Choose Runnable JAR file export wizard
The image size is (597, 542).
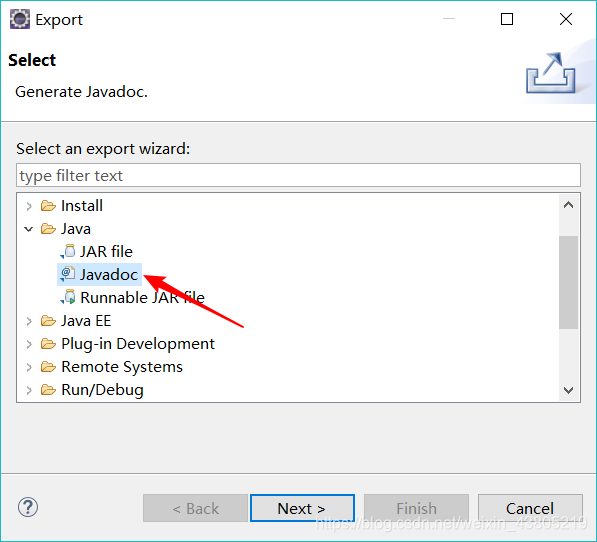142,298
